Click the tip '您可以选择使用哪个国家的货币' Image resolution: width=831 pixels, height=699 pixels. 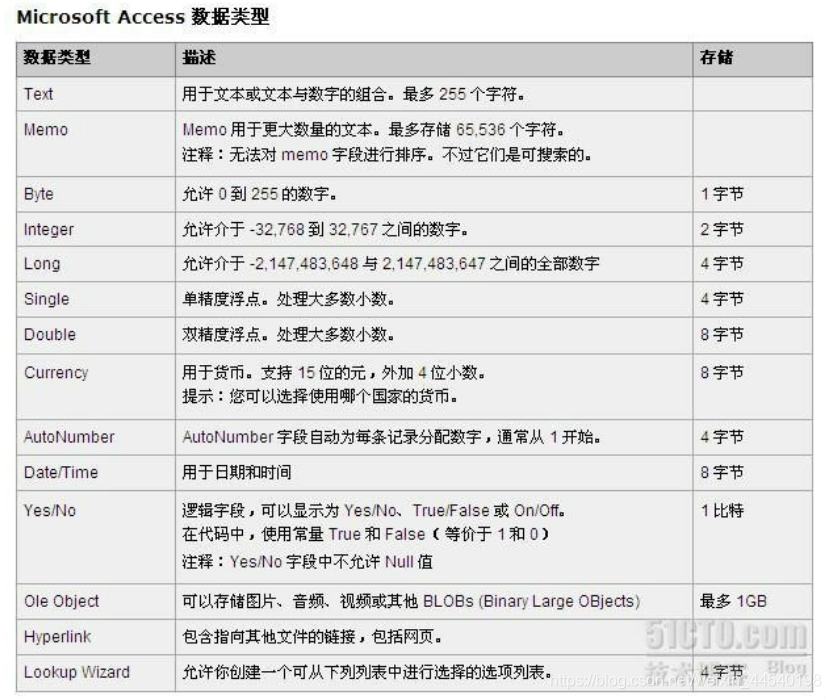340,396
